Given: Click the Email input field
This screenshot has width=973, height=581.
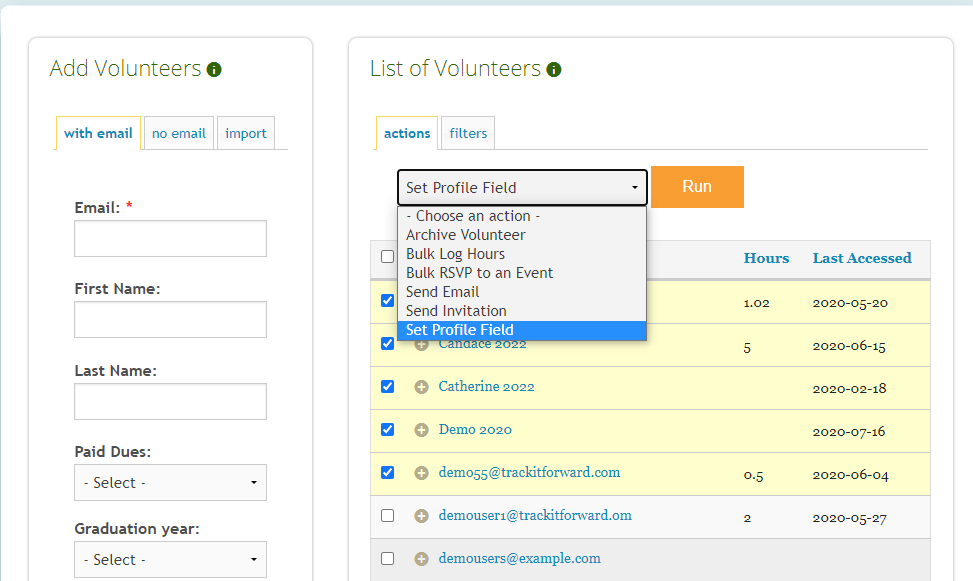Looking at the screenshot, I should [x=170, y=239].
